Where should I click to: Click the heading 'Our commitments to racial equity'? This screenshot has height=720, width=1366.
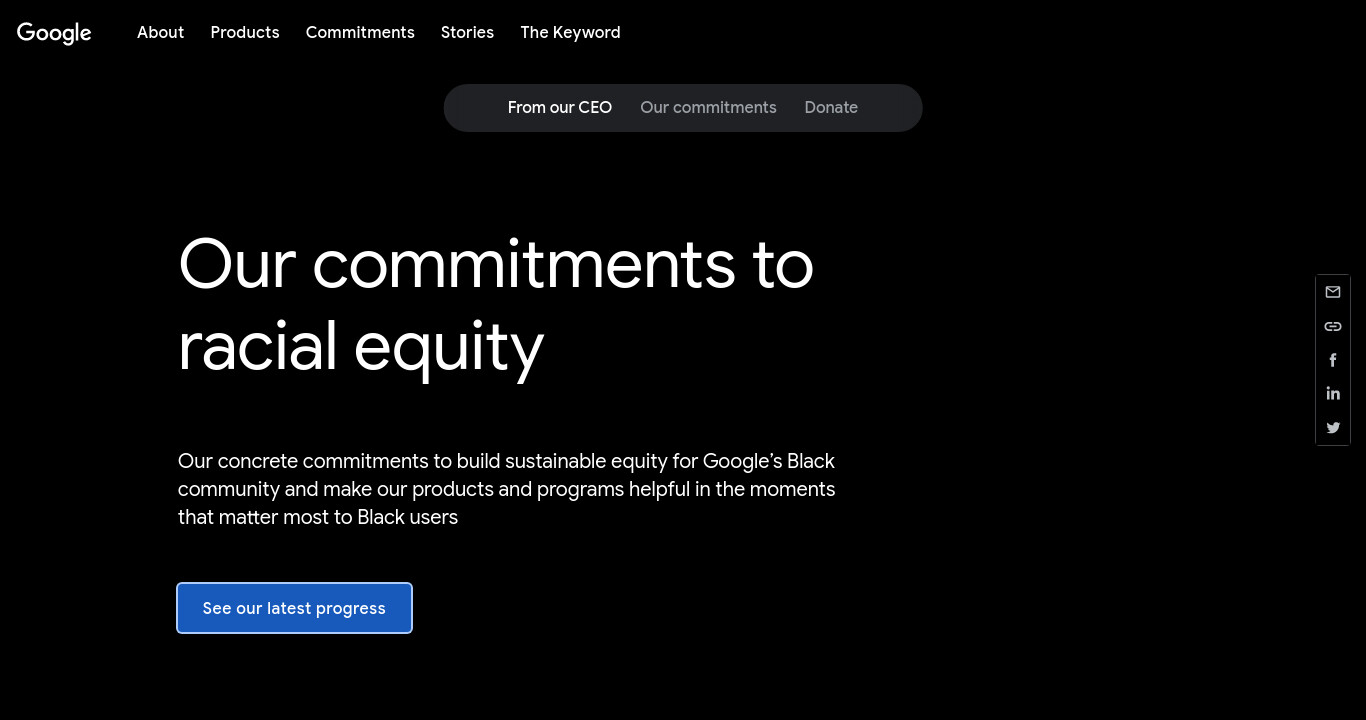tap(496, 305)
